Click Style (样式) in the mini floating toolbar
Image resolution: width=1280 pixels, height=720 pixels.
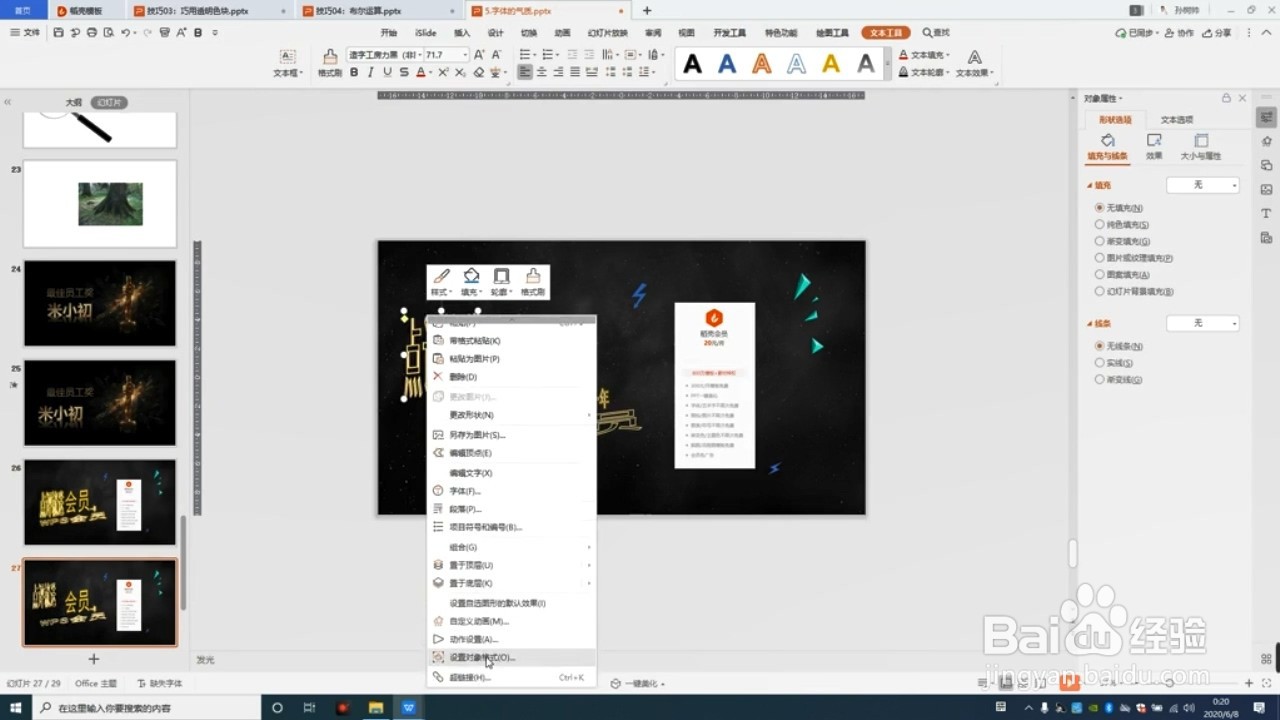pos(440,282)
